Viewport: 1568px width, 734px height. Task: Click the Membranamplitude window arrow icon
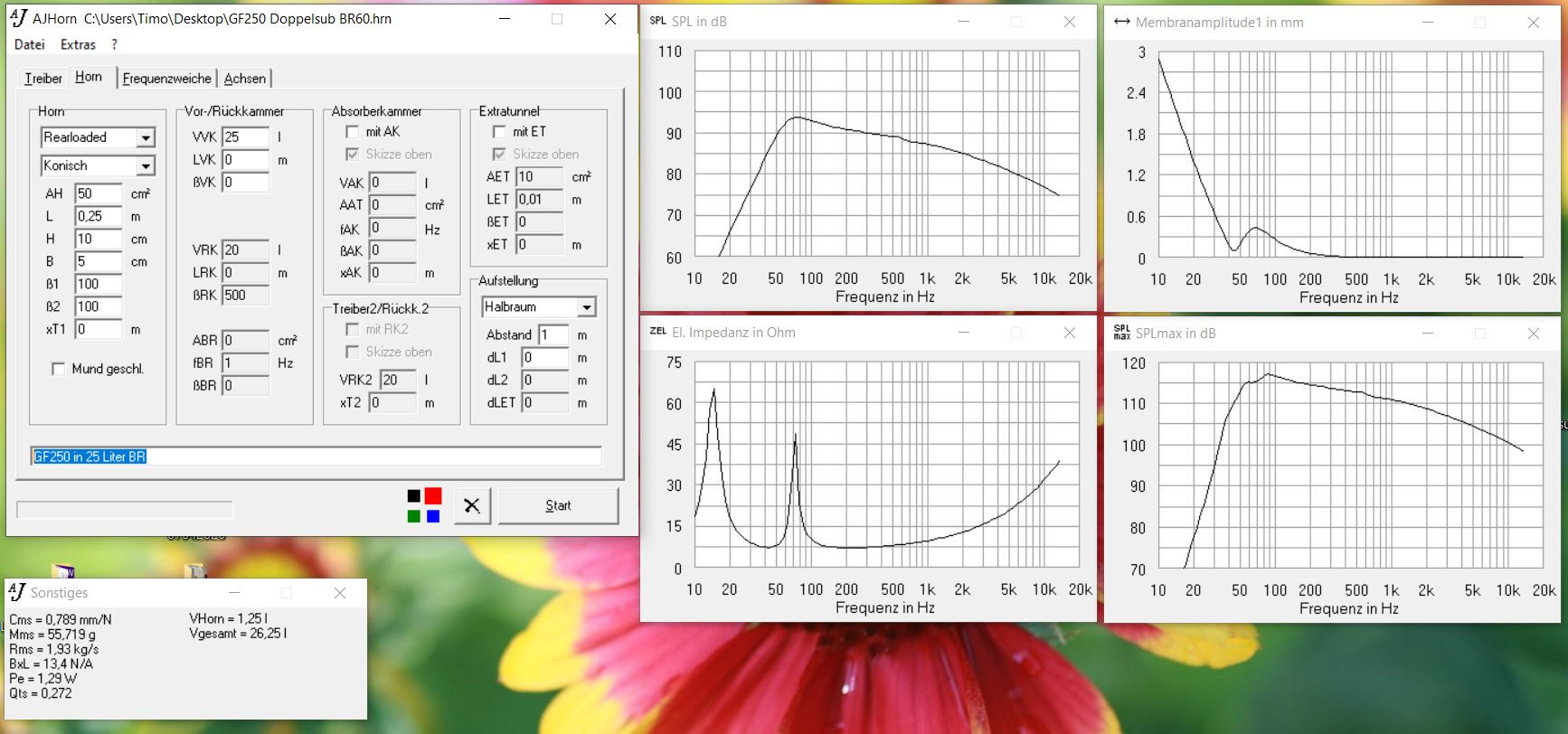[x=1121, y=22]
